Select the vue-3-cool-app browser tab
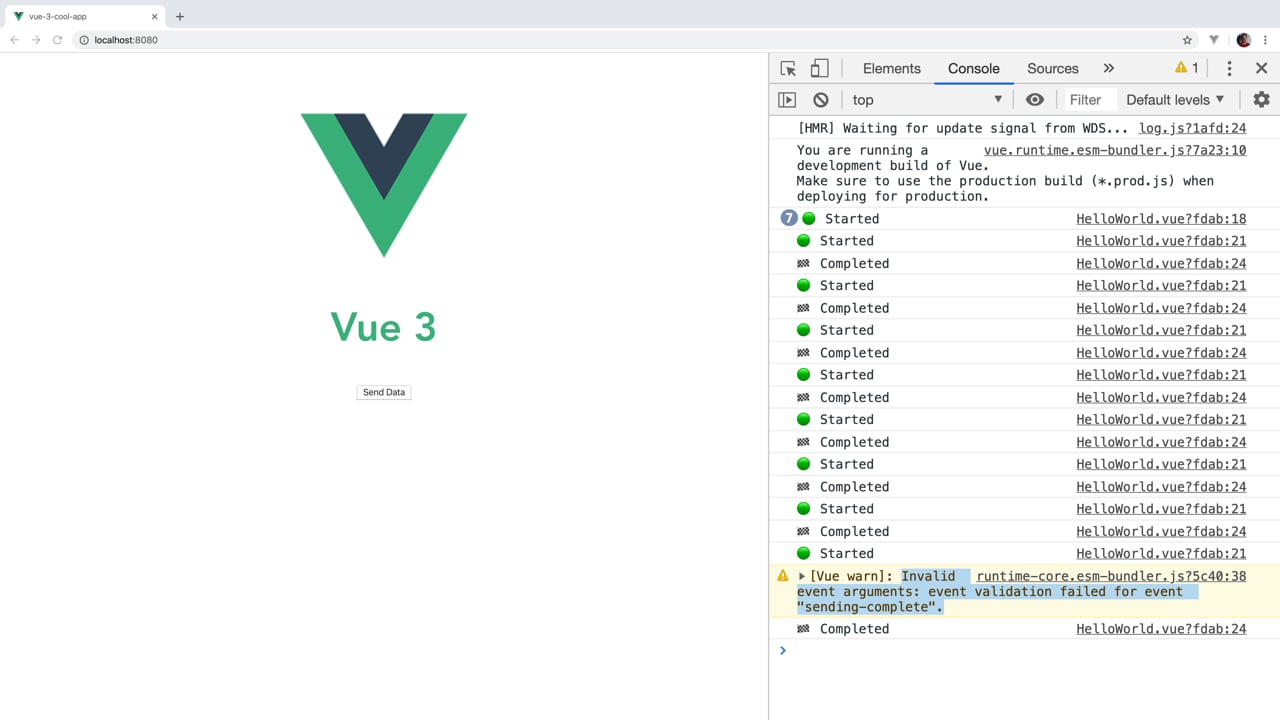The height and width of the screenshot is (720, 1280). [85, 16]
